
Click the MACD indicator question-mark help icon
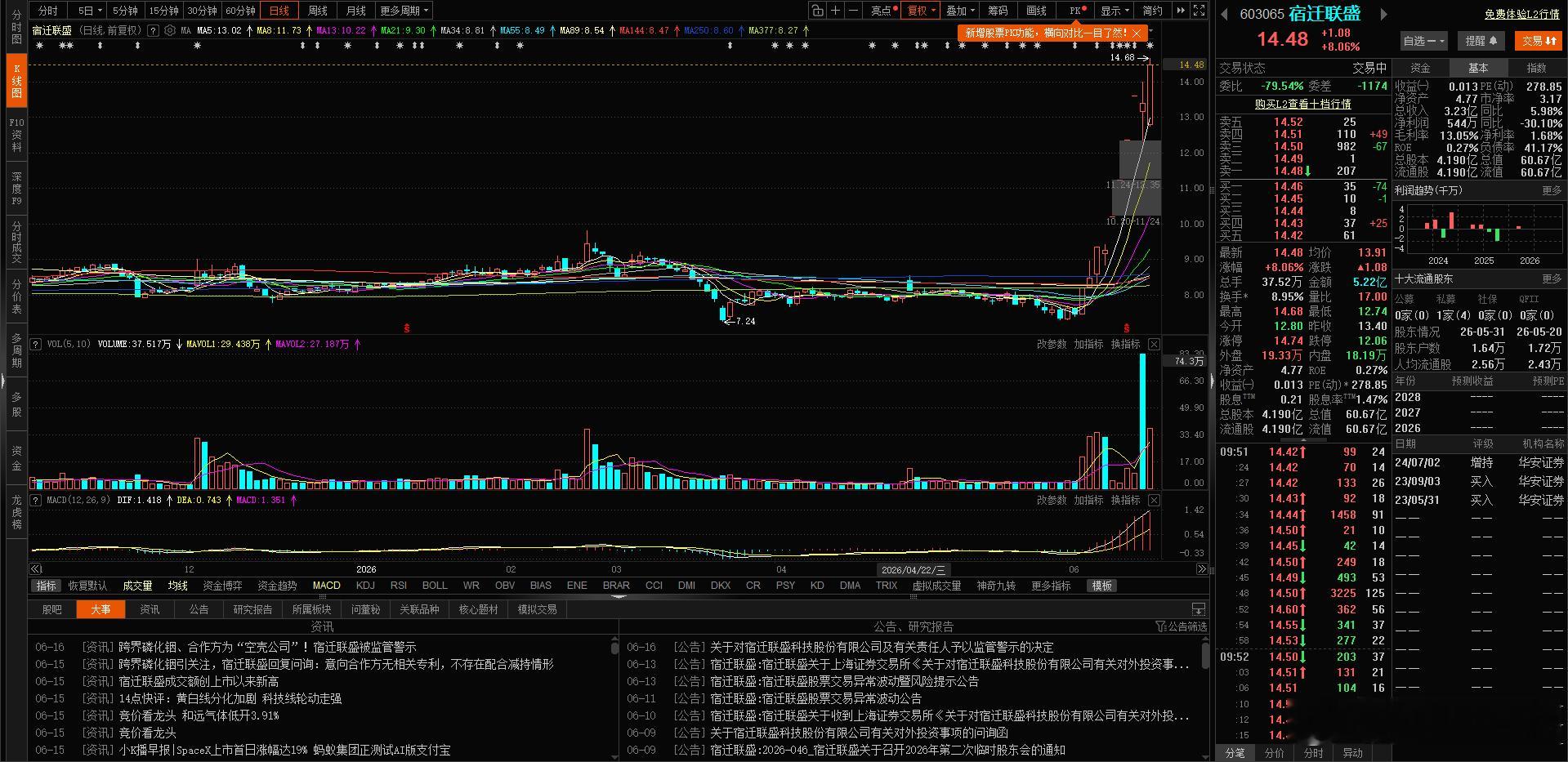(36, 500)
